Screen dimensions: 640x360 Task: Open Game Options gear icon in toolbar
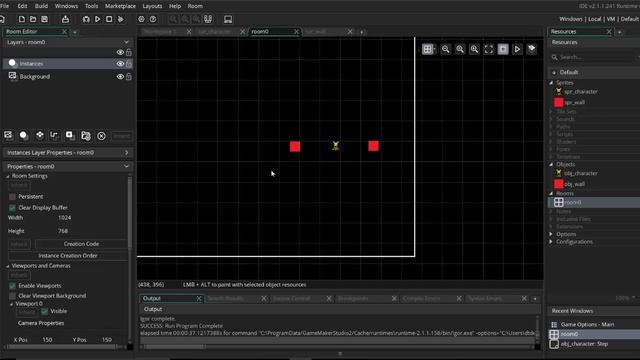pos(141,19)
